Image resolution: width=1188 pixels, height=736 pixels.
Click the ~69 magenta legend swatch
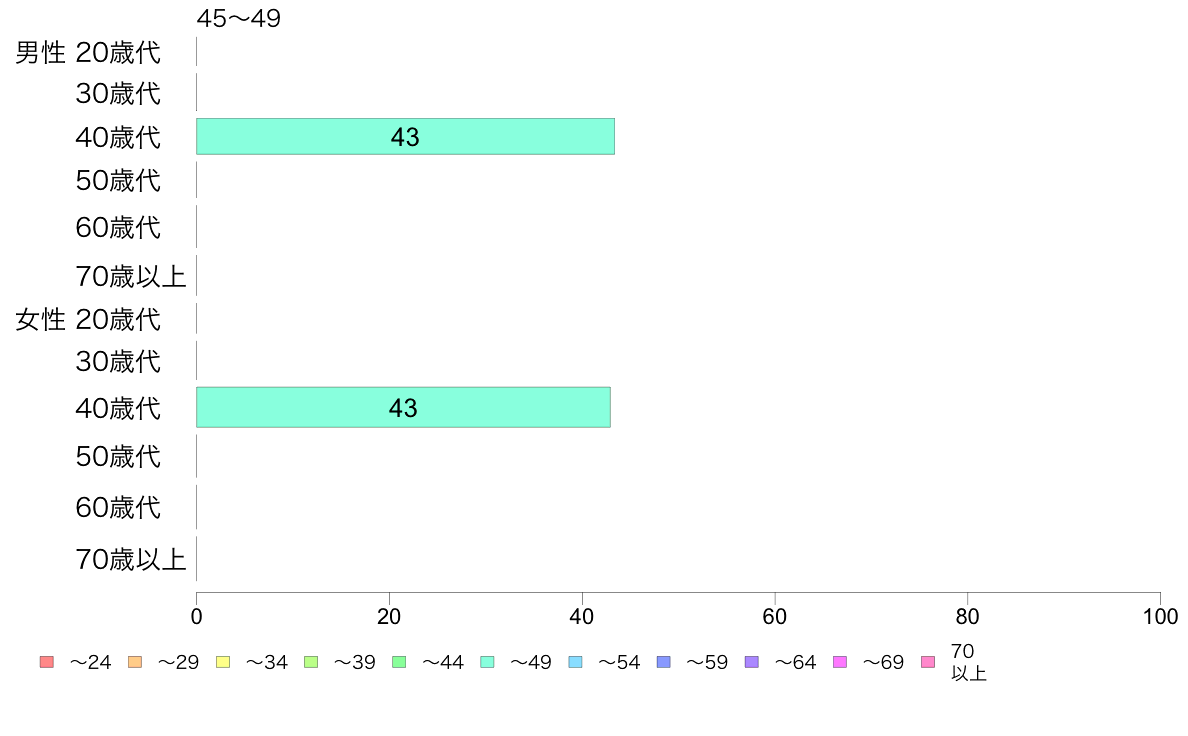(839, 662)
